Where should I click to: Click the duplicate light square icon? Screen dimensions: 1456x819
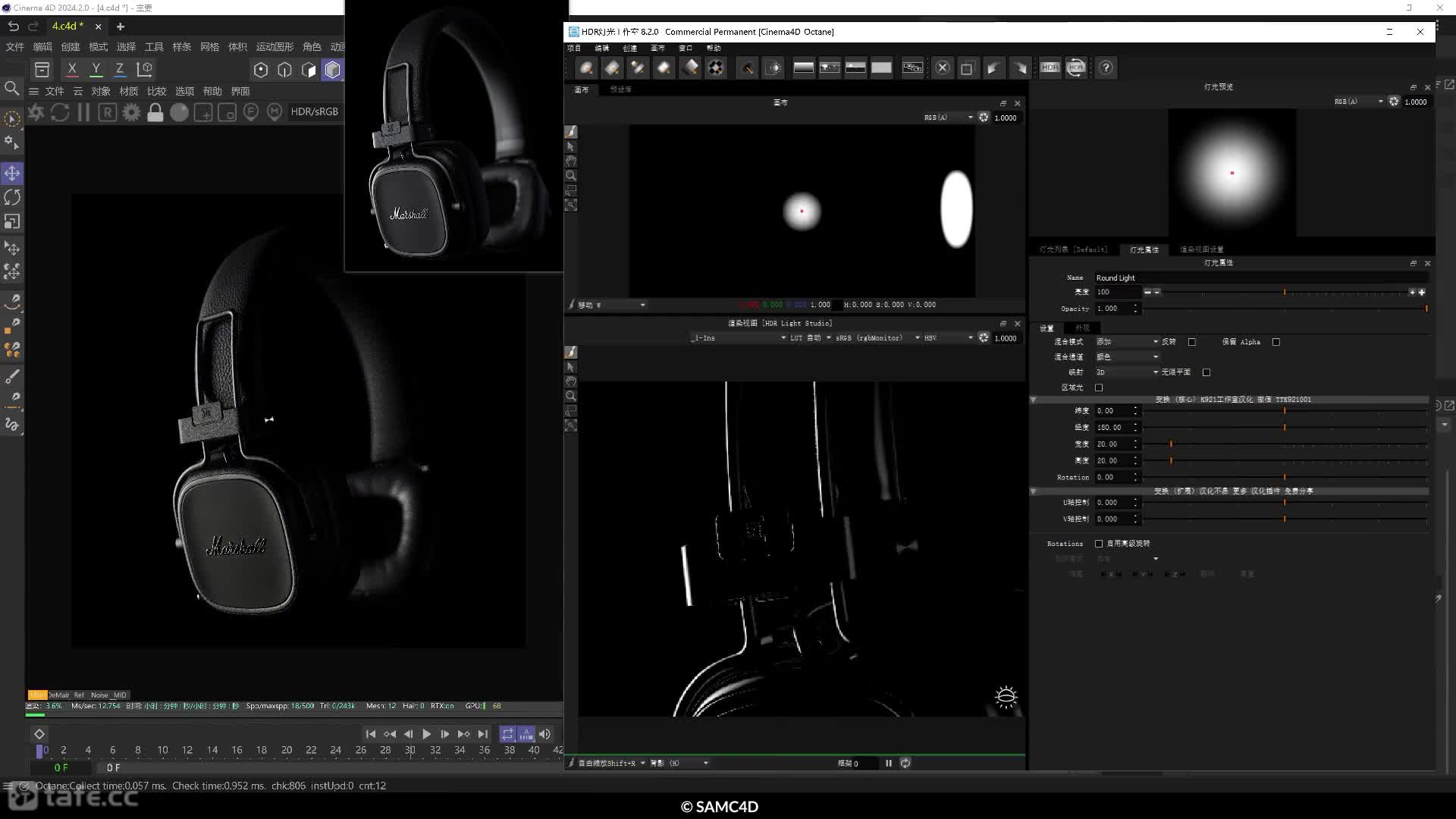click(967, 68)
